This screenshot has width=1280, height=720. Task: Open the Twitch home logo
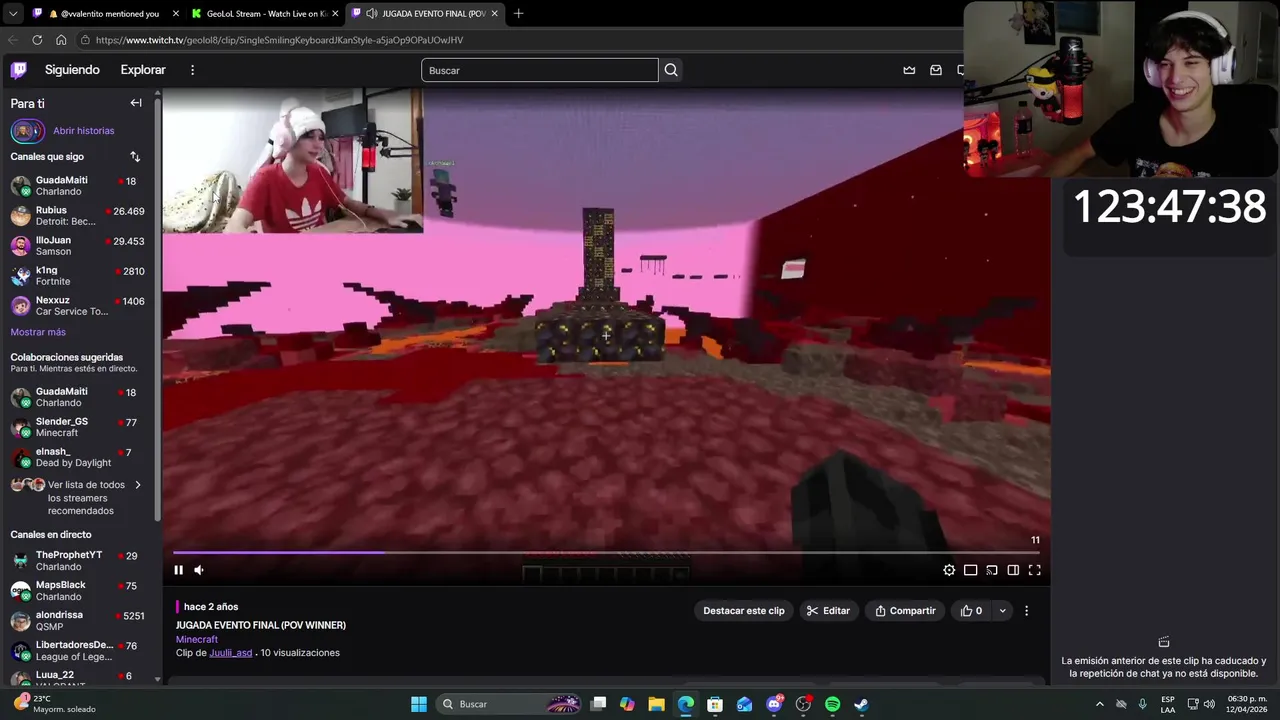19,70
